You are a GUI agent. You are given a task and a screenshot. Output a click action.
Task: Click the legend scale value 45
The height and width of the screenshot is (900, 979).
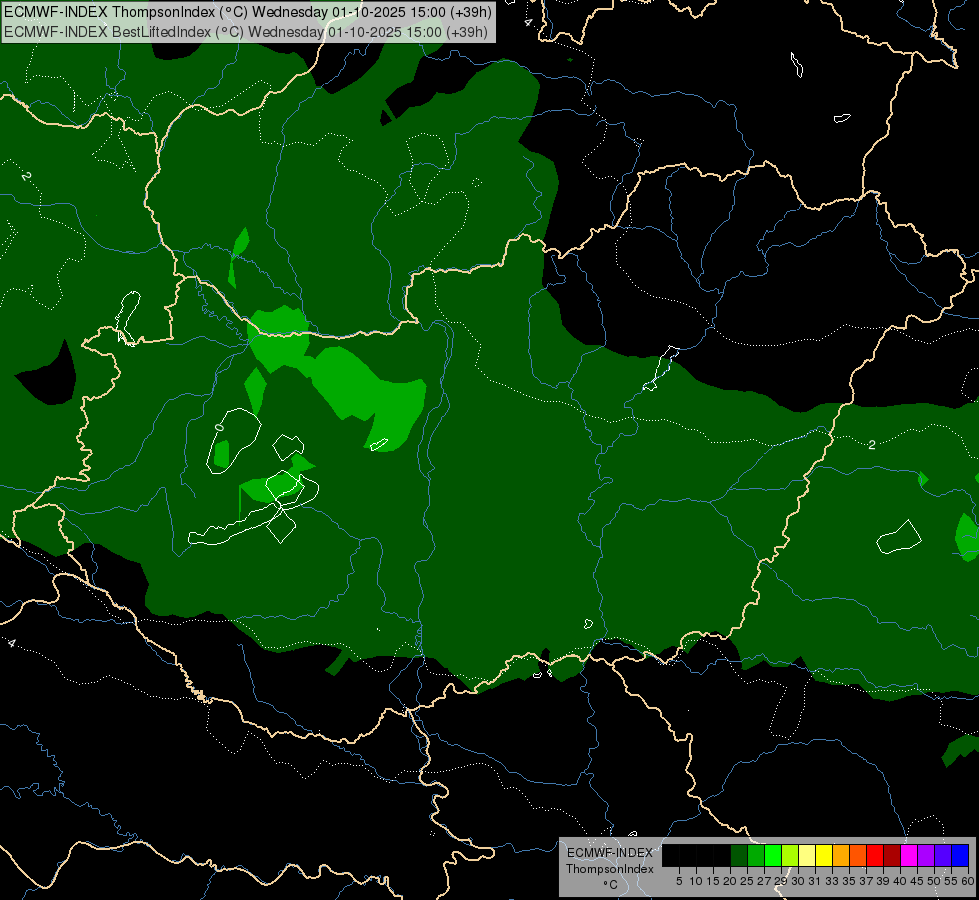(x=917, y=881)
